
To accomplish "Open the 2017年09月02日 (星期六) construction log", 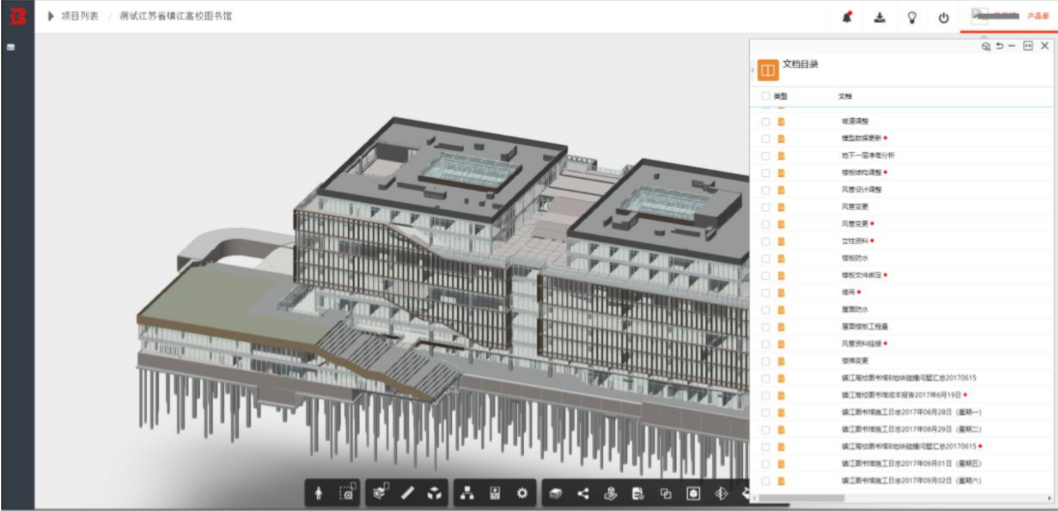I will pos(911,481).
